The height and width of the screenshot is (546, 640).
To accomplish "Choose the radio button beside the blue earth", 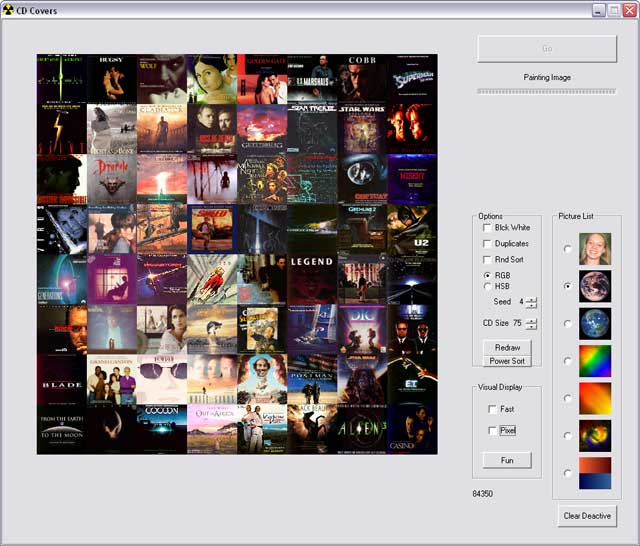I will tap(567, 324).
